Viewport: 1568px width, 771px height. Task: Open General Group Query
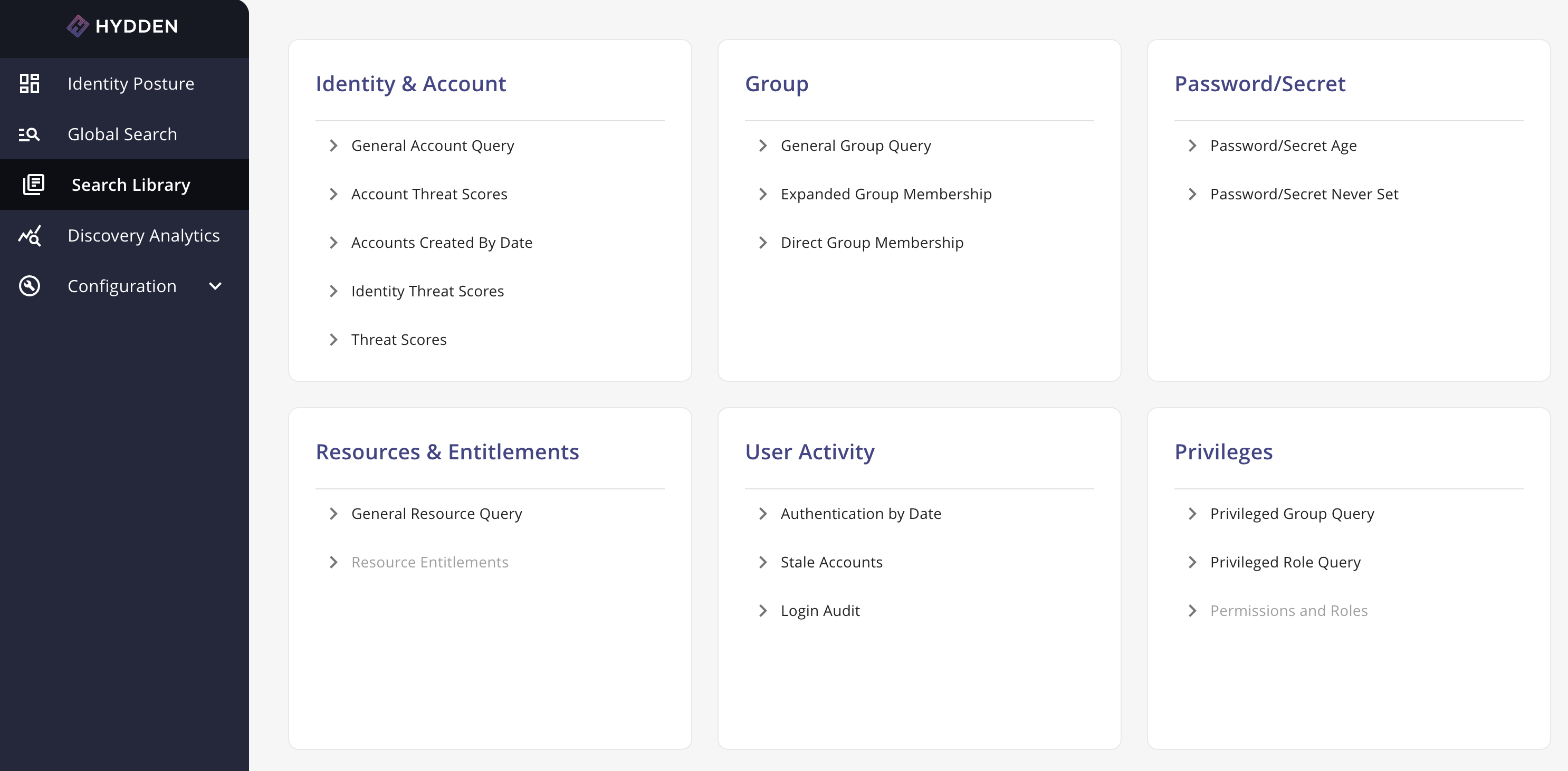coord(856,146)
